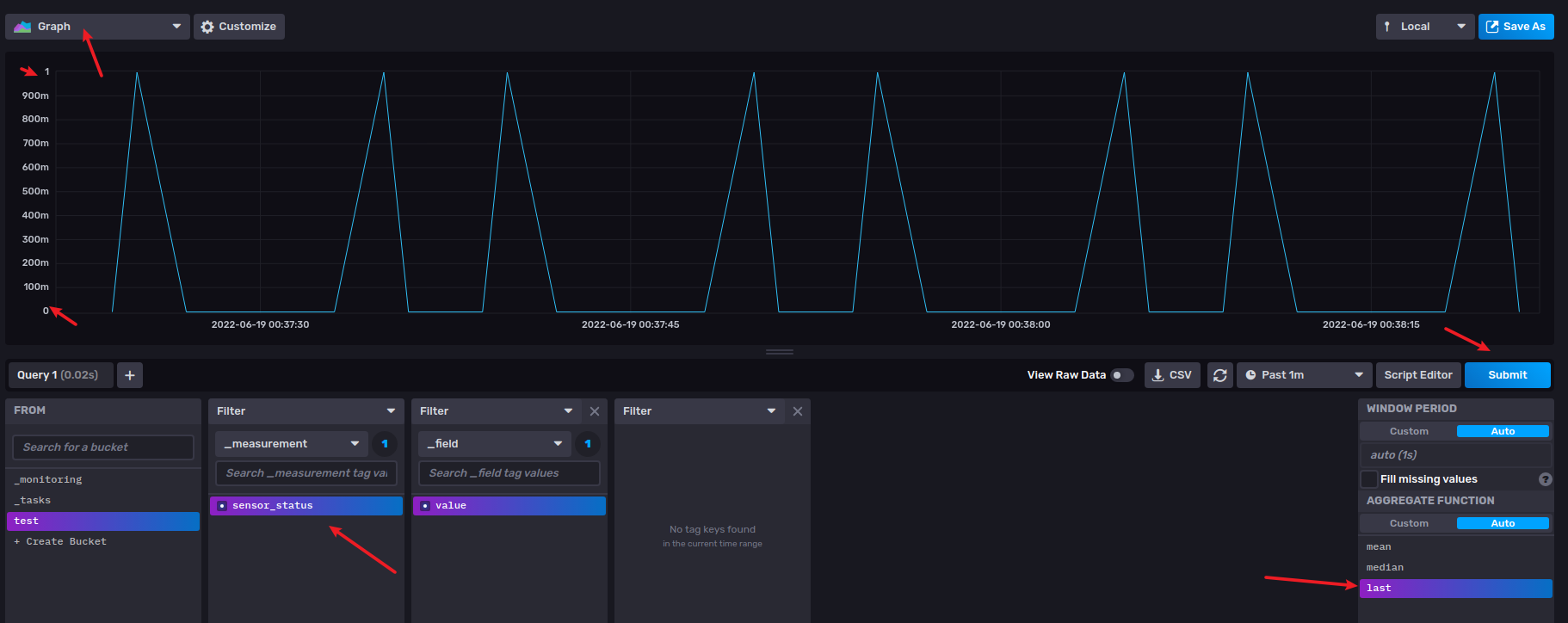Click the _field tag values search field
This screenshot has width=1568, height=623.
(x=509, y=473)
